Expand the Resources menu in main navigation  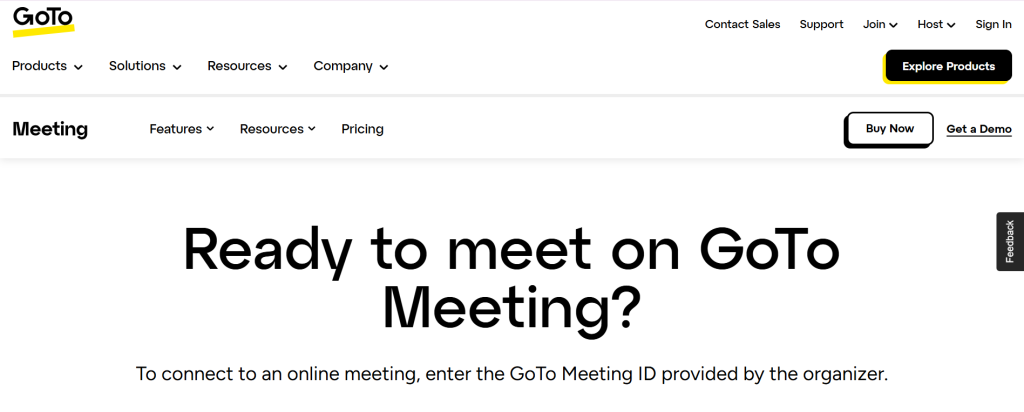click(247, 66)
